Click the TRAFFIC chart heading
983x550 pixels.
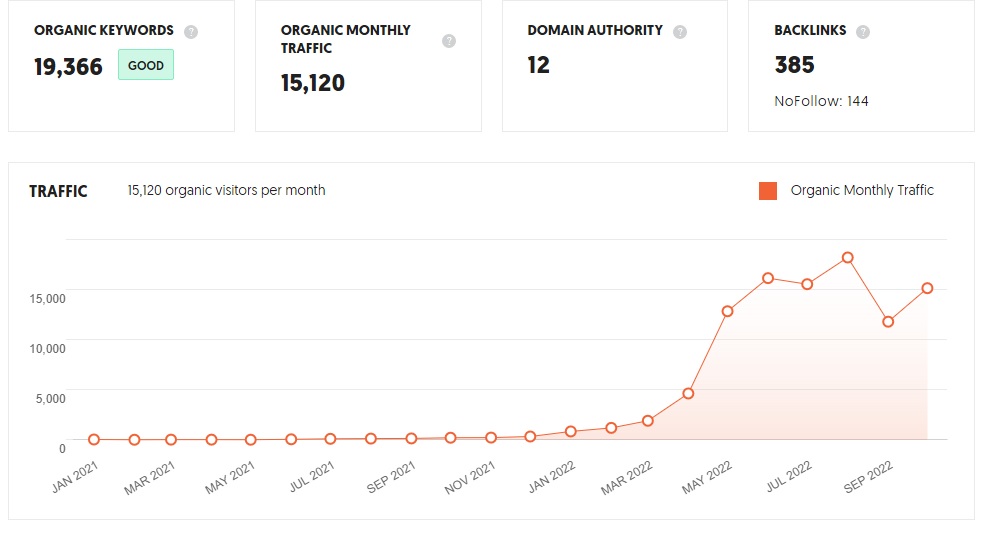pos(58,191)
